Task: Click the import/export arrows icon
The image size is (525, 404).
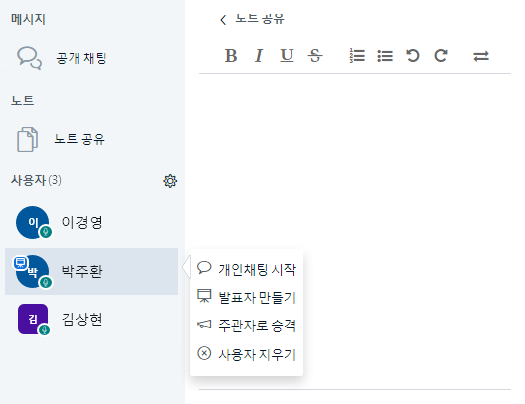Action: point(481,56)
